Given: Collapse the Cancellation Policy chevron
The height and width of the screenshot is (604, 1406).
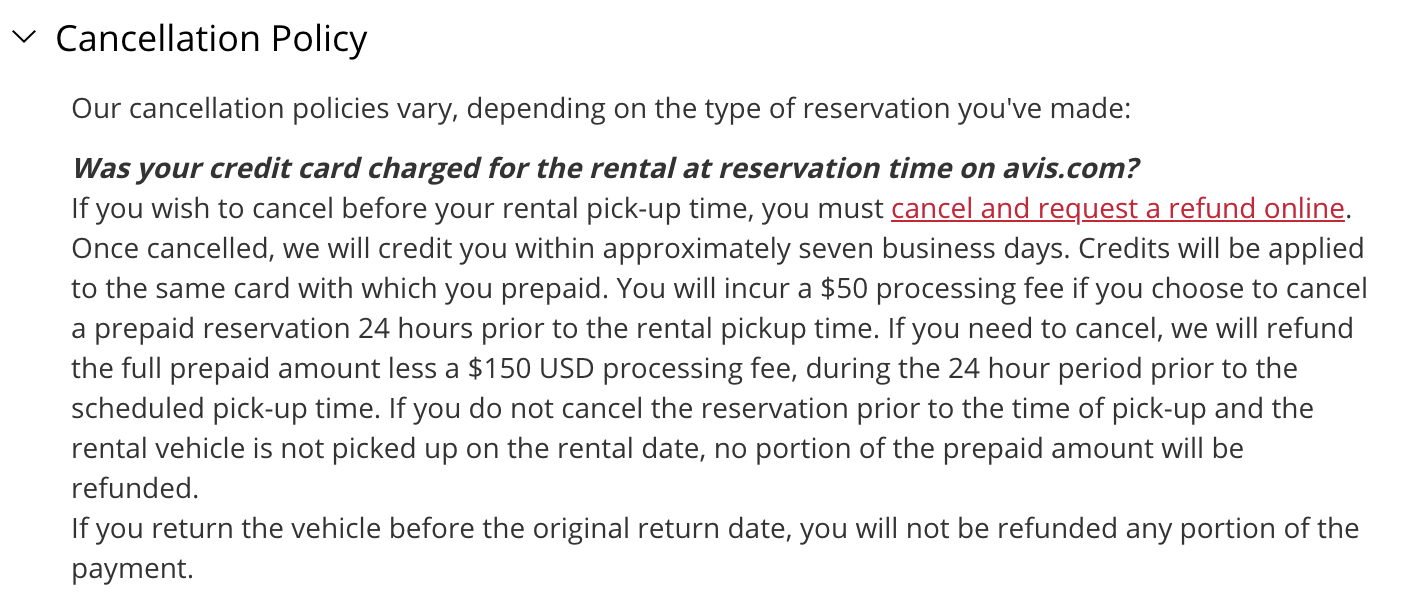Looking at the screenshot, I should tap(25, 38).
